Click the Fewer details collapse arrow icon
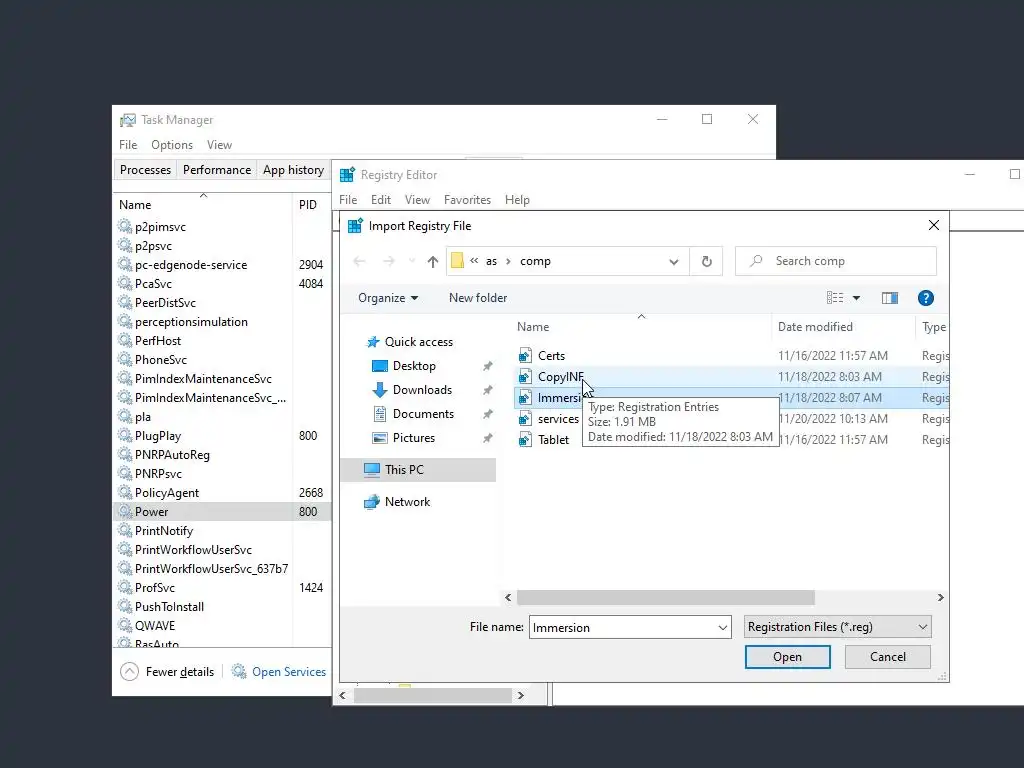The height and width of the screenshot is (768, 1024). 129,671
